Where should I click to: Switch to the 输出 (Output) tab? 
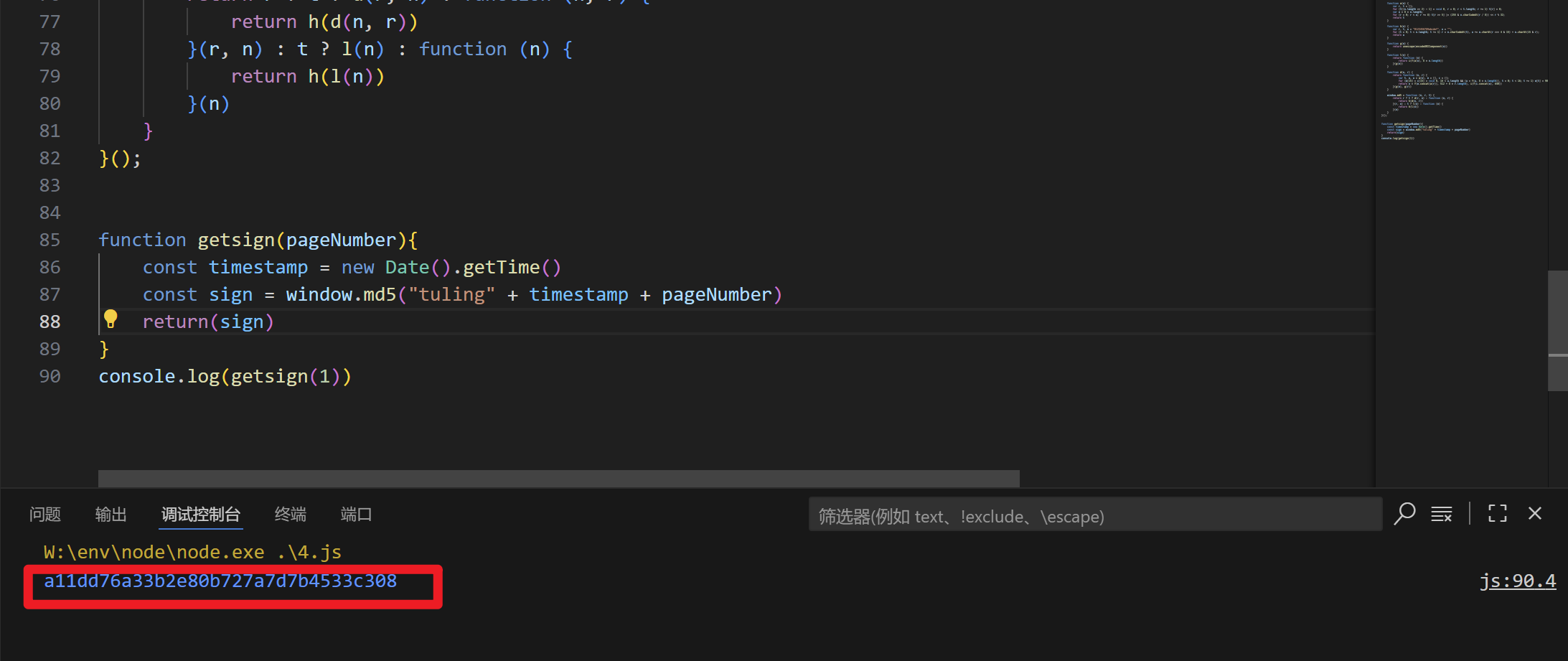pos(111,515)
